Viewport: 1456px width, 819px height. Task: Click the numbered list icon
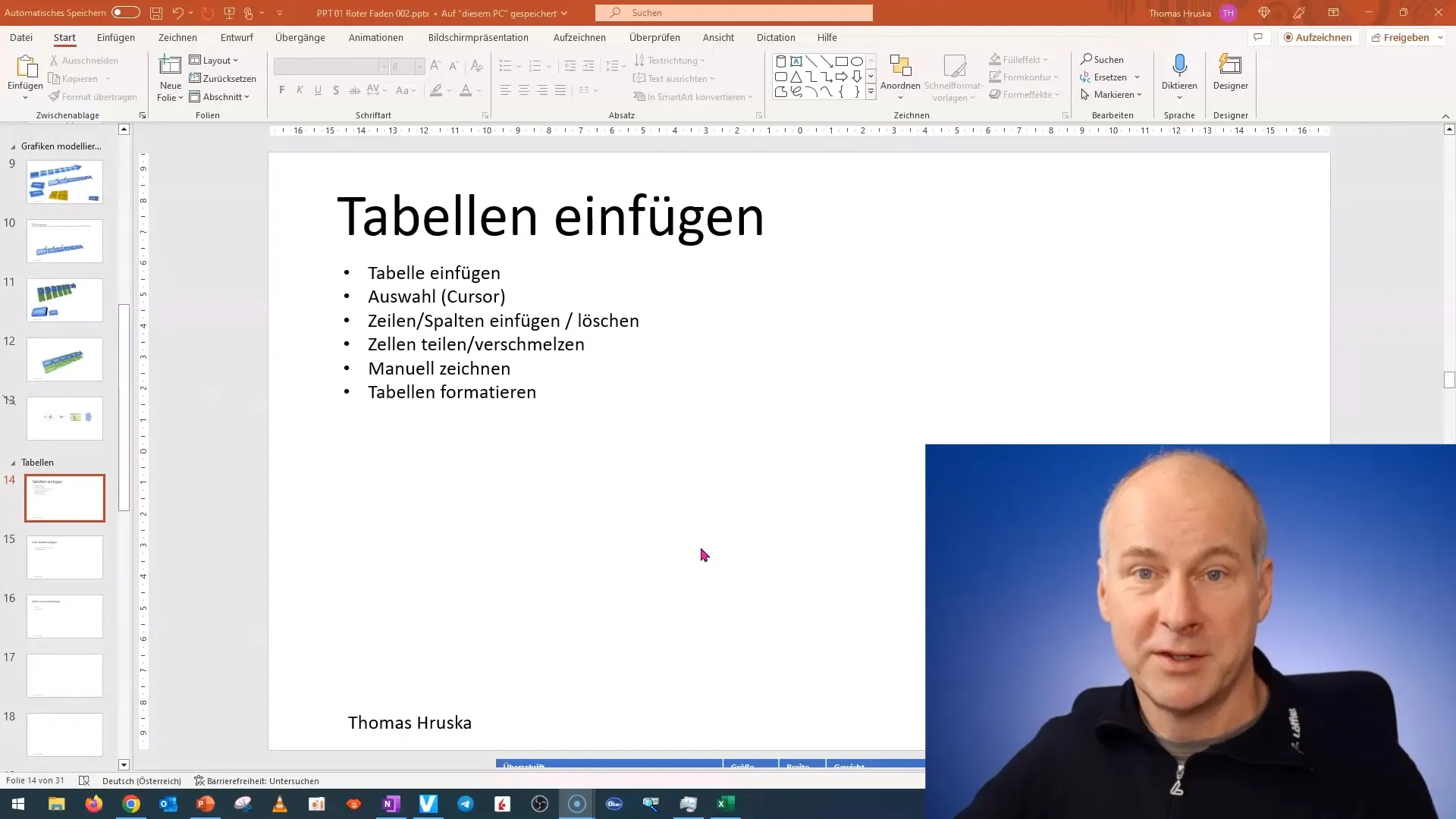(x=535, y=66)
